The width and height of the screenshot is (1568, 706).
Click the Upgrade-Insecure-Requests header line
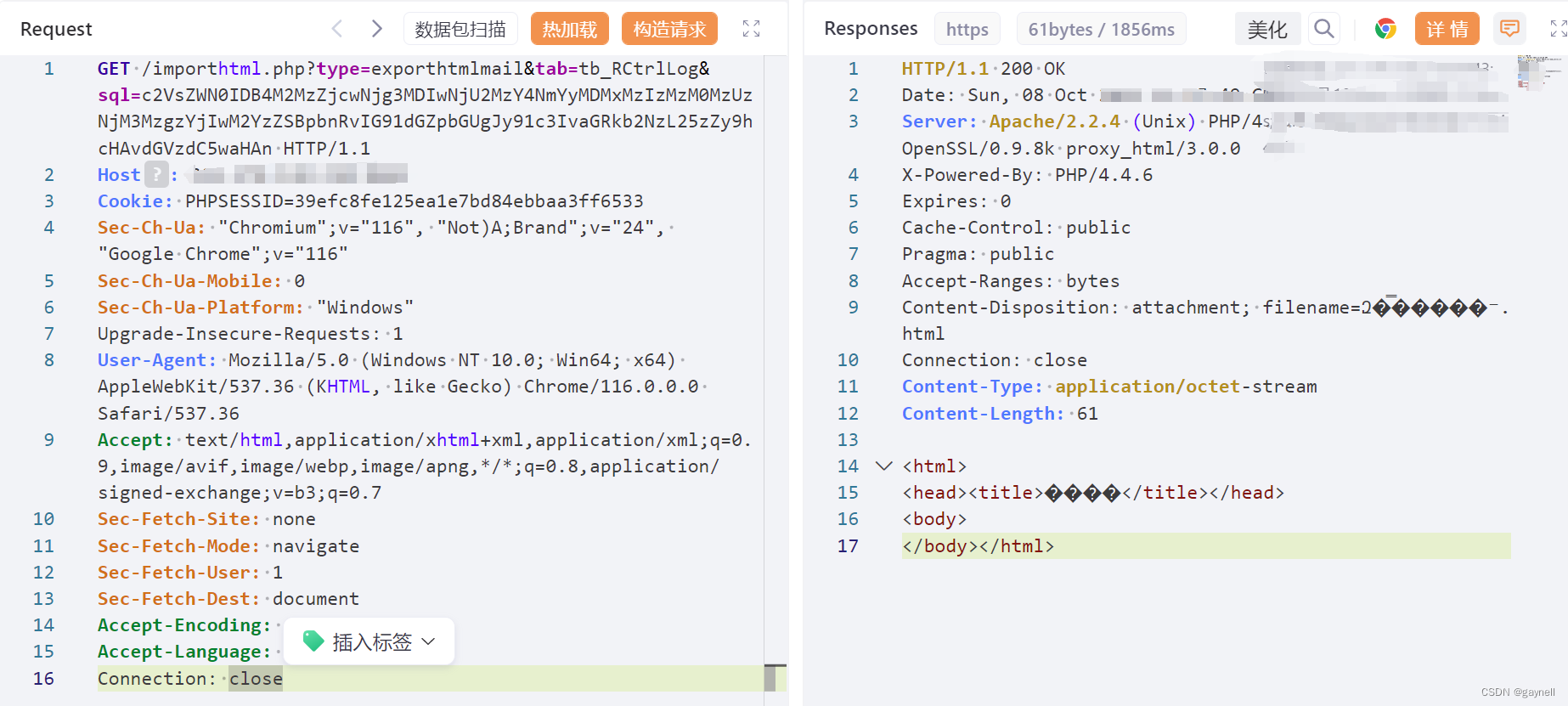(x=250, y=333)
